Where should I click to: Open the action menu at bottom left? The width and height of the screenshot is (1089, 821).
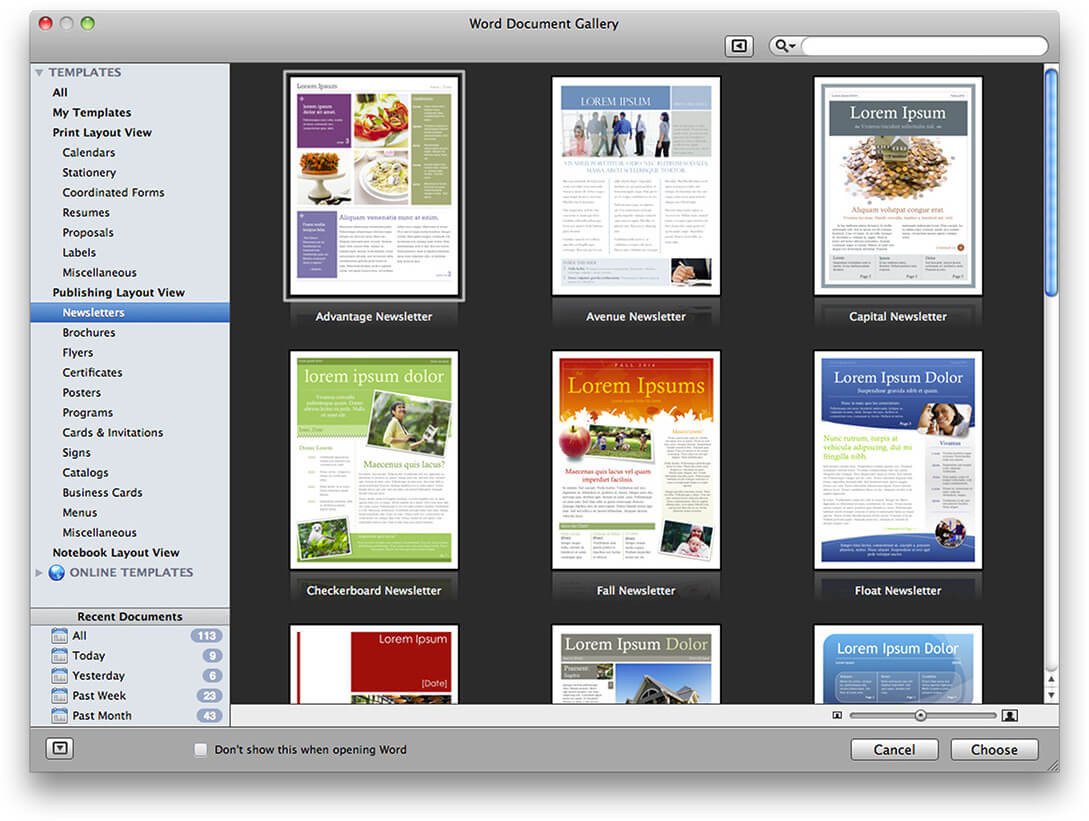[x=60, y=748]
